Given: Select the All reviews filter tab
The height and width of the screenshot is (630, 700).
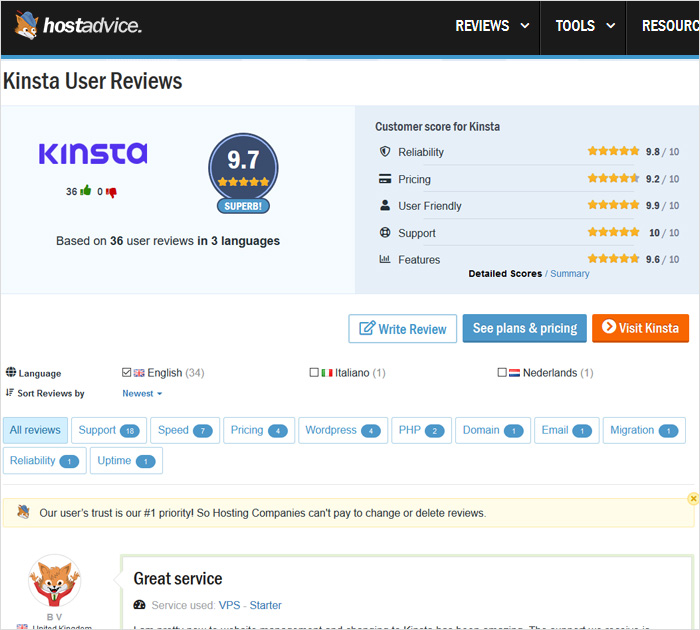Looking at the screenshot, I should click(x=35, y=430).
